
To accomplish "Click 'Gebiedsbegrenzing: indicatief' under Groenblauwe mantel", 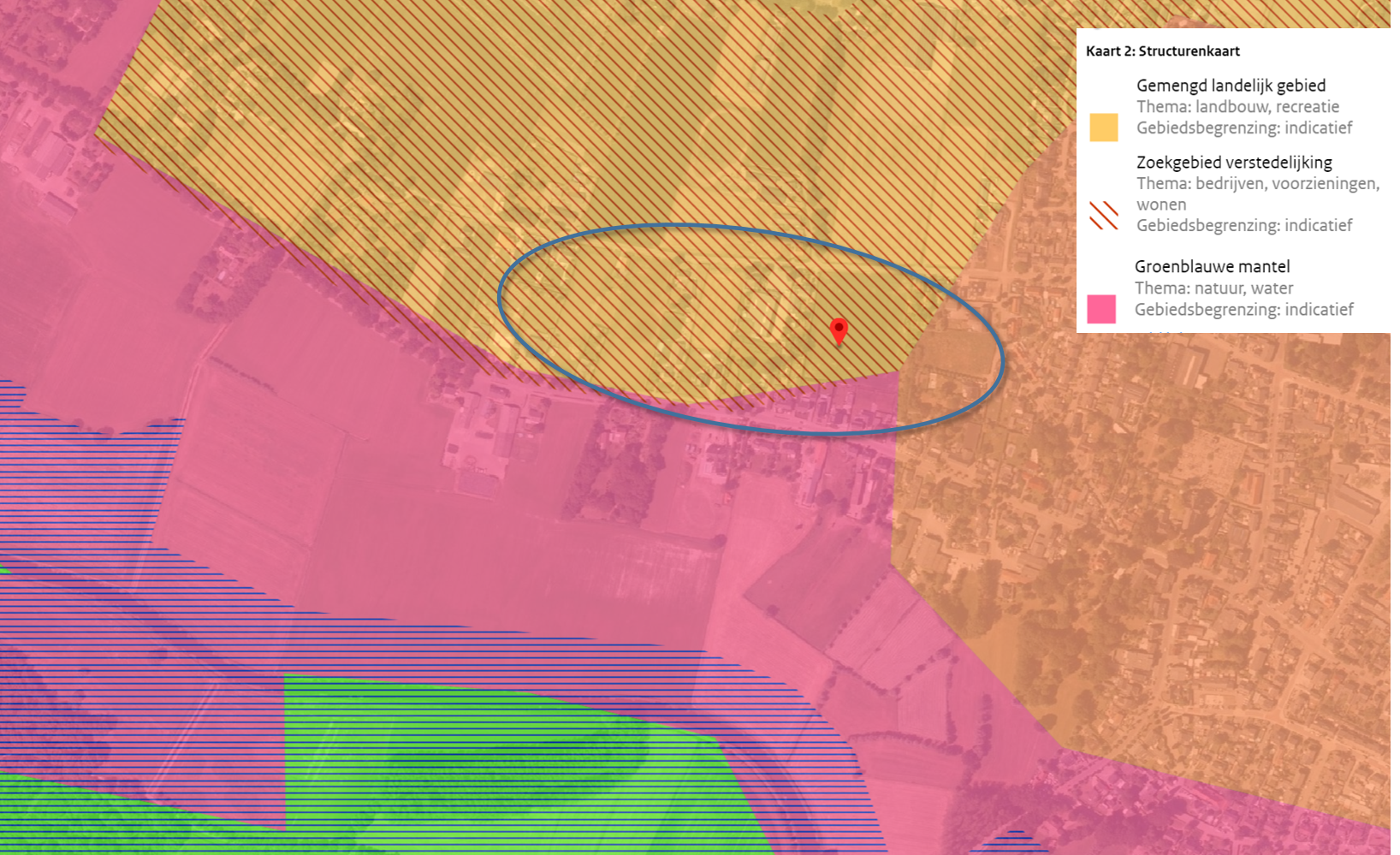I will pos(1244,310).
